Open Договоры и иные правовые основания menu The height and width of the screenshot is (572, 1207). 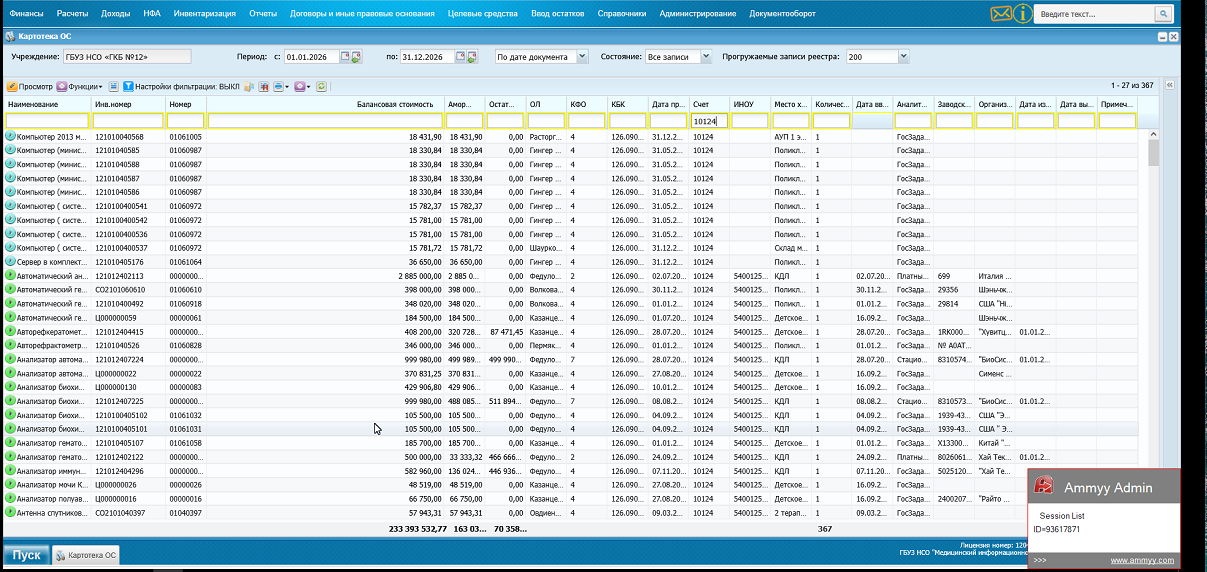click(363, 14)
